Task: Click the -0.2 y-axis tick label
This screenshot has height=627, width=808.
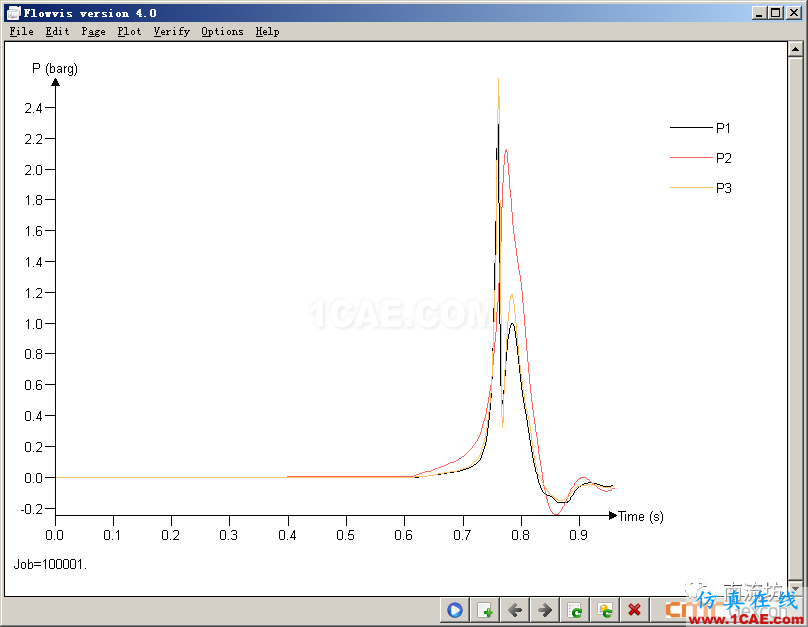Action: click(x=31, y=509)
